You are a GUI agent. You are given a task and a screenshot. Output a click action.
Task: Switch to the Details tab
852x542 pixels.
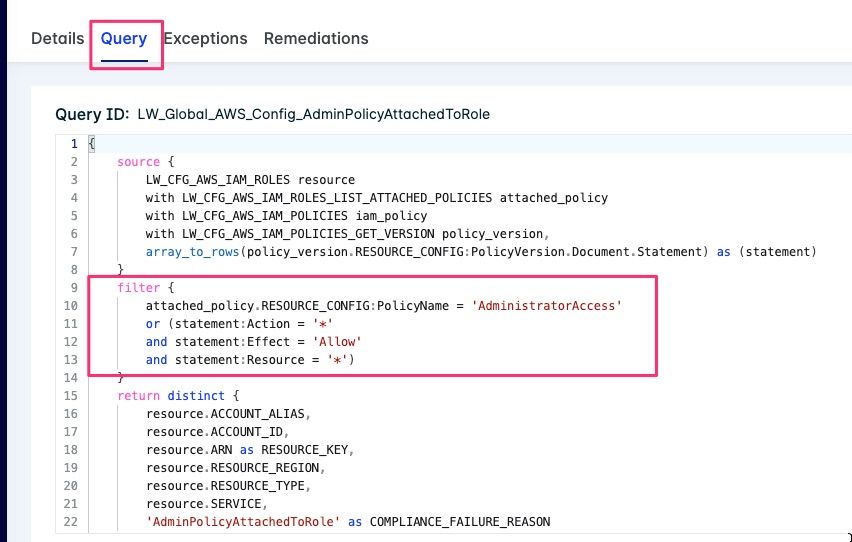(x=57, y=39)
